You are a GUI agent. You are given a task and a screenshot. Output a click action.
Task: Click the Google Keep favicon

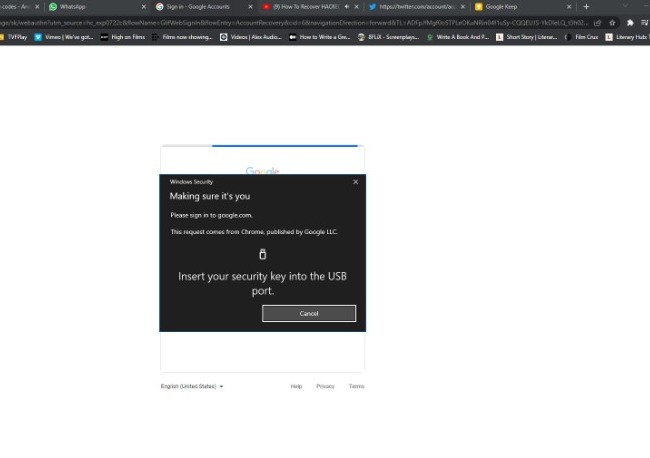(x=479, y=7)
